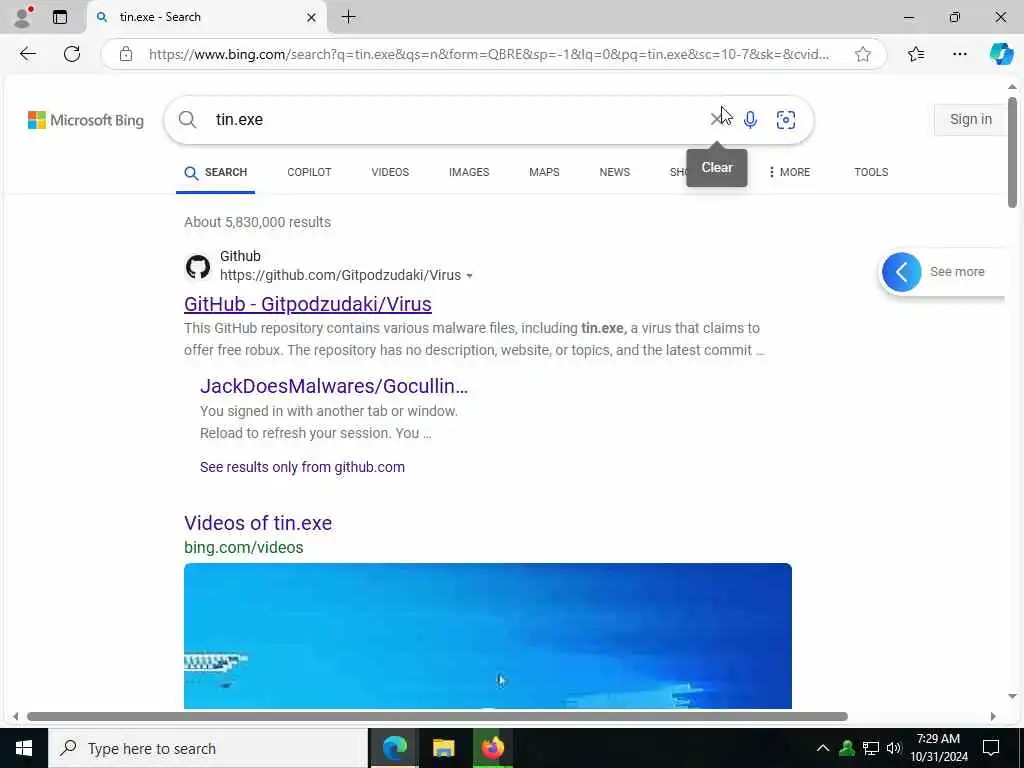Open the Copilot sidebar icon
The height and width of the screenshot is (768, 1024).
(x=1001, y=54)
